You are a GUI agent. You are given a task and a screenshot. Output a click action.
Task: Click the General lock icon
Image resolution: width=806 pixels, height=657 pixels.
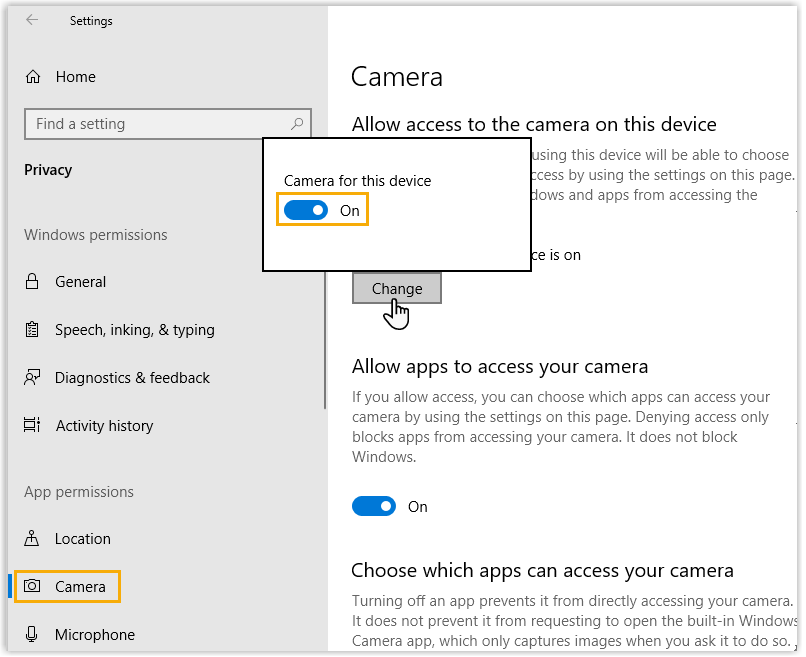pyautogui.click(x=32, y=281)
